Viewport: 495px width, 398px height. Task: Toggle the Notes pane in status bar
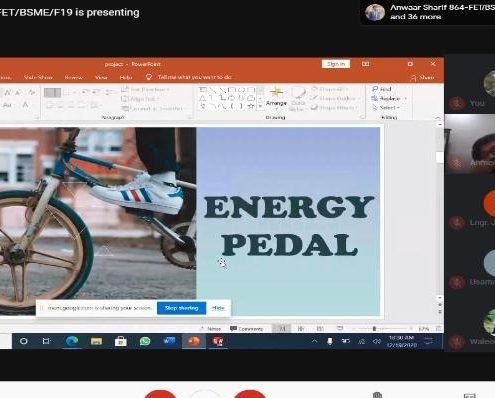(210, 329)
